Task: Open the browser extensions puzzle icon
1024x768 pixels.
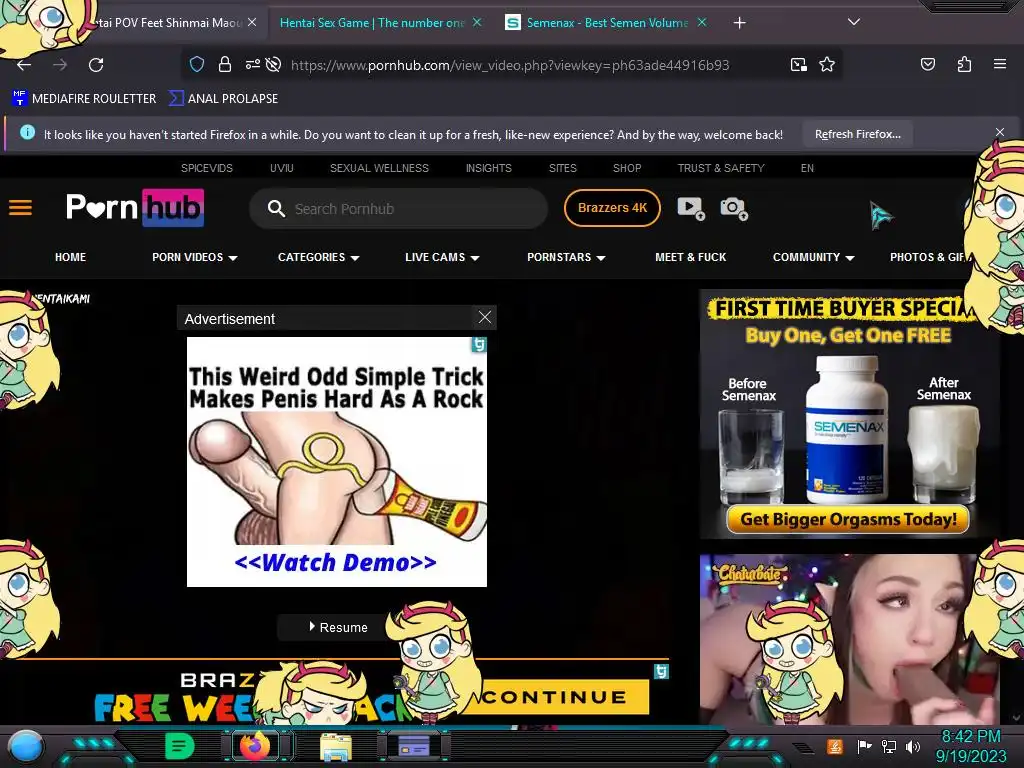Action: [964, 64]
